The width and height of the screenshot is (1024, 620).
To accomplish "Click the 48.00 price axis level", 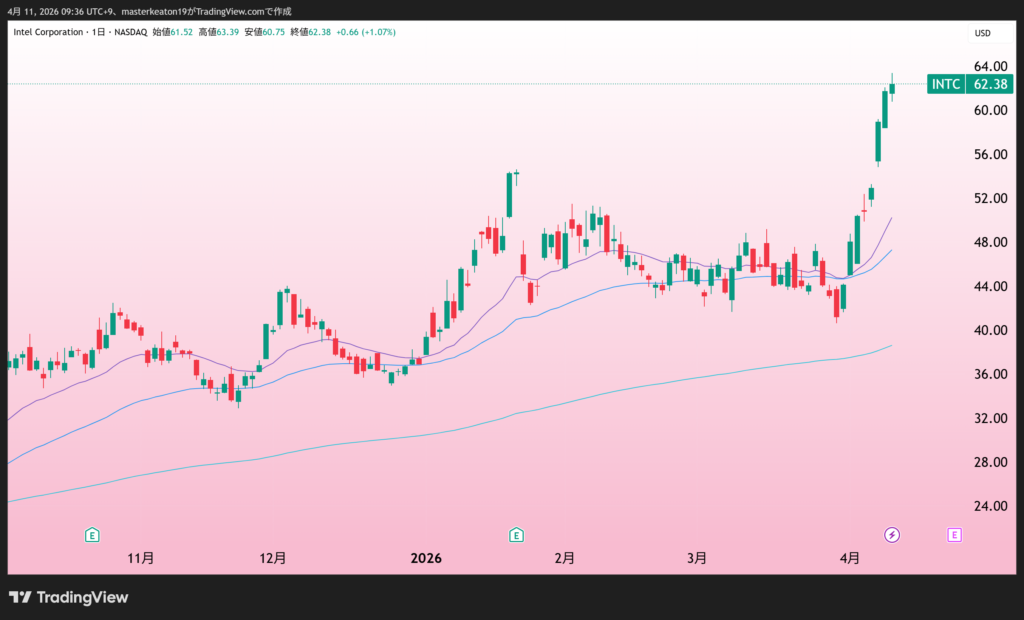I will (989, 242).
